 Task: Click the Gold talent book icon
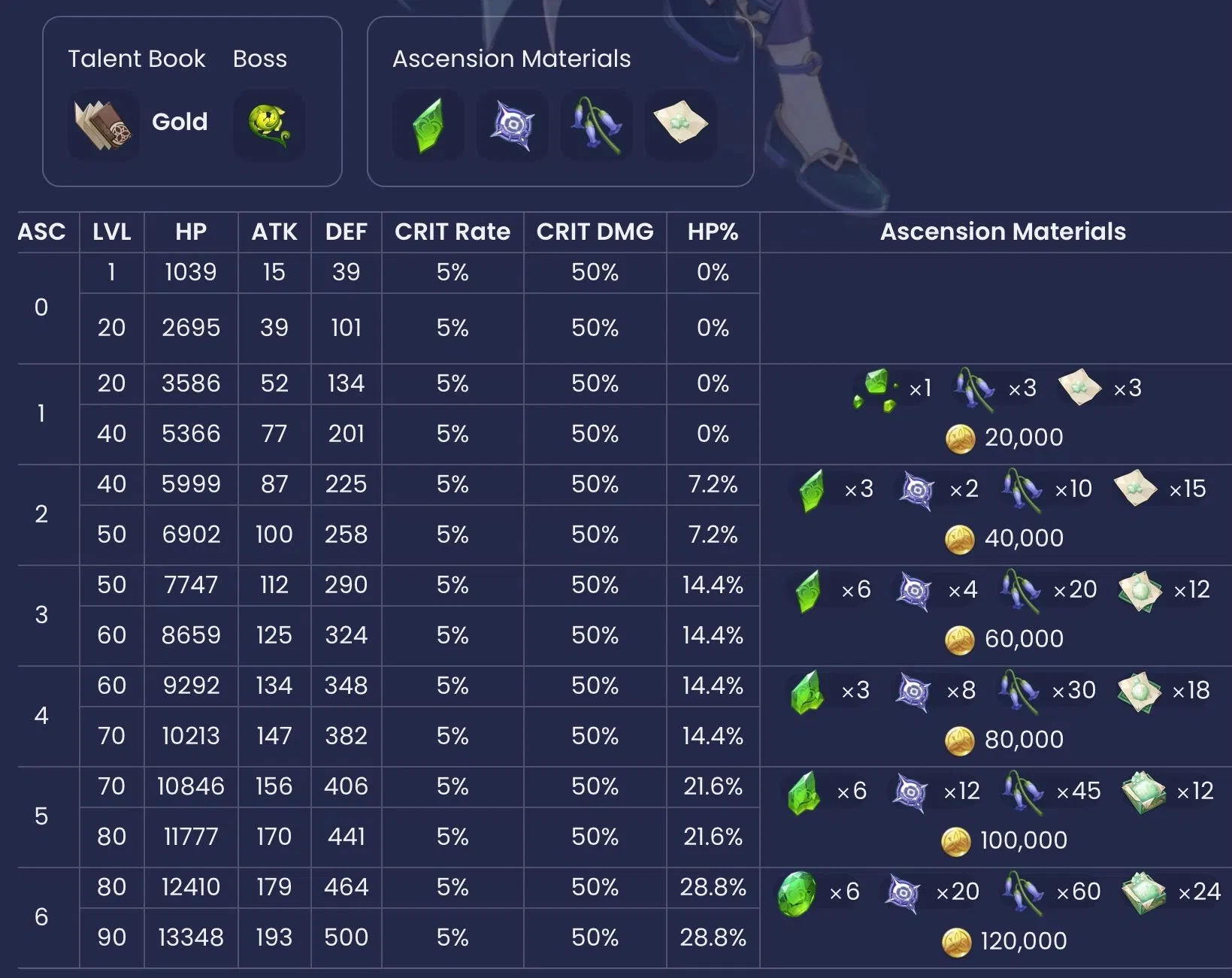pos(103,125)
